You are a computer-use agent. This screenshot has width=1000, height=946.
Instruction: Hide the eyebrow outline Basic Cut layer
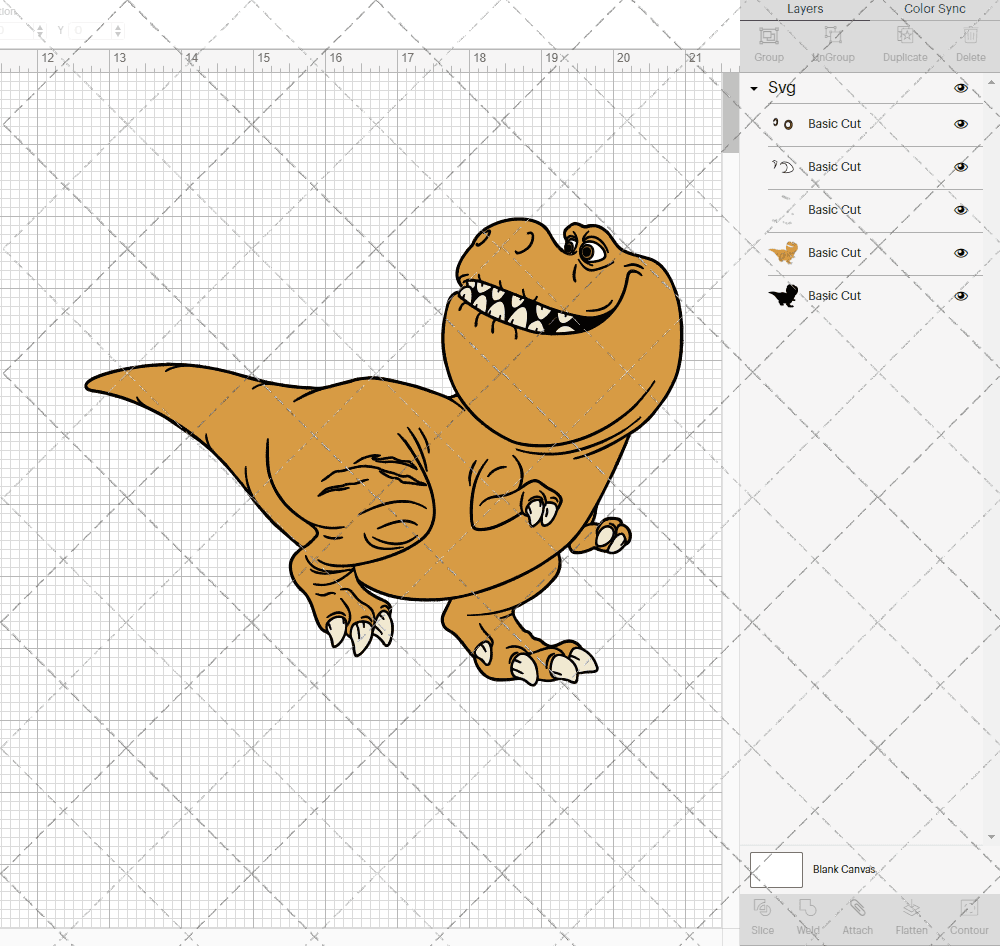click(x=960, y=167)
